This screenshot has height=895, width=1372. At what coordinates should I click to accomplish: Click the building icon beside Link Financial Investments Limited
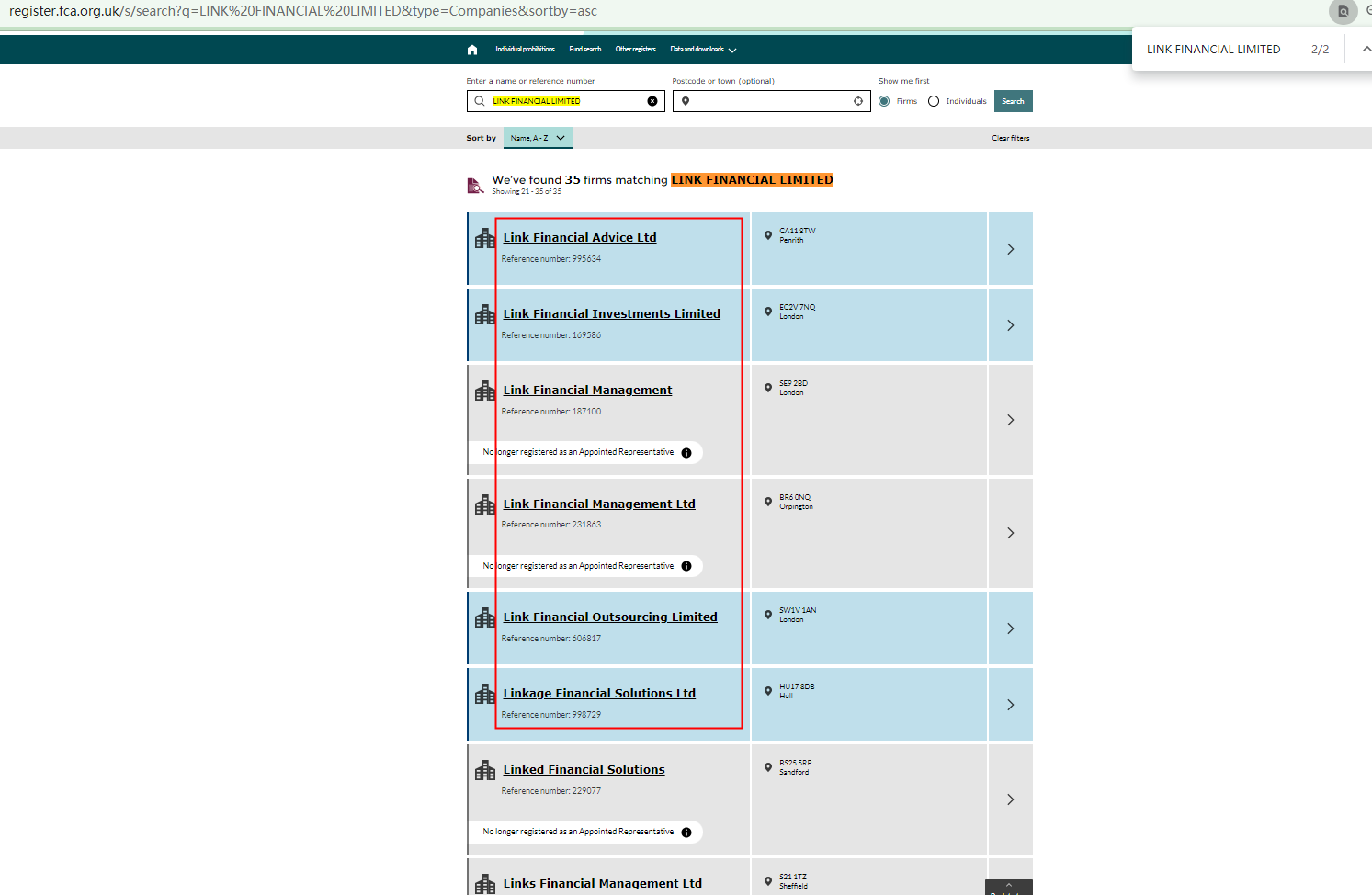[x=485, y=315]
